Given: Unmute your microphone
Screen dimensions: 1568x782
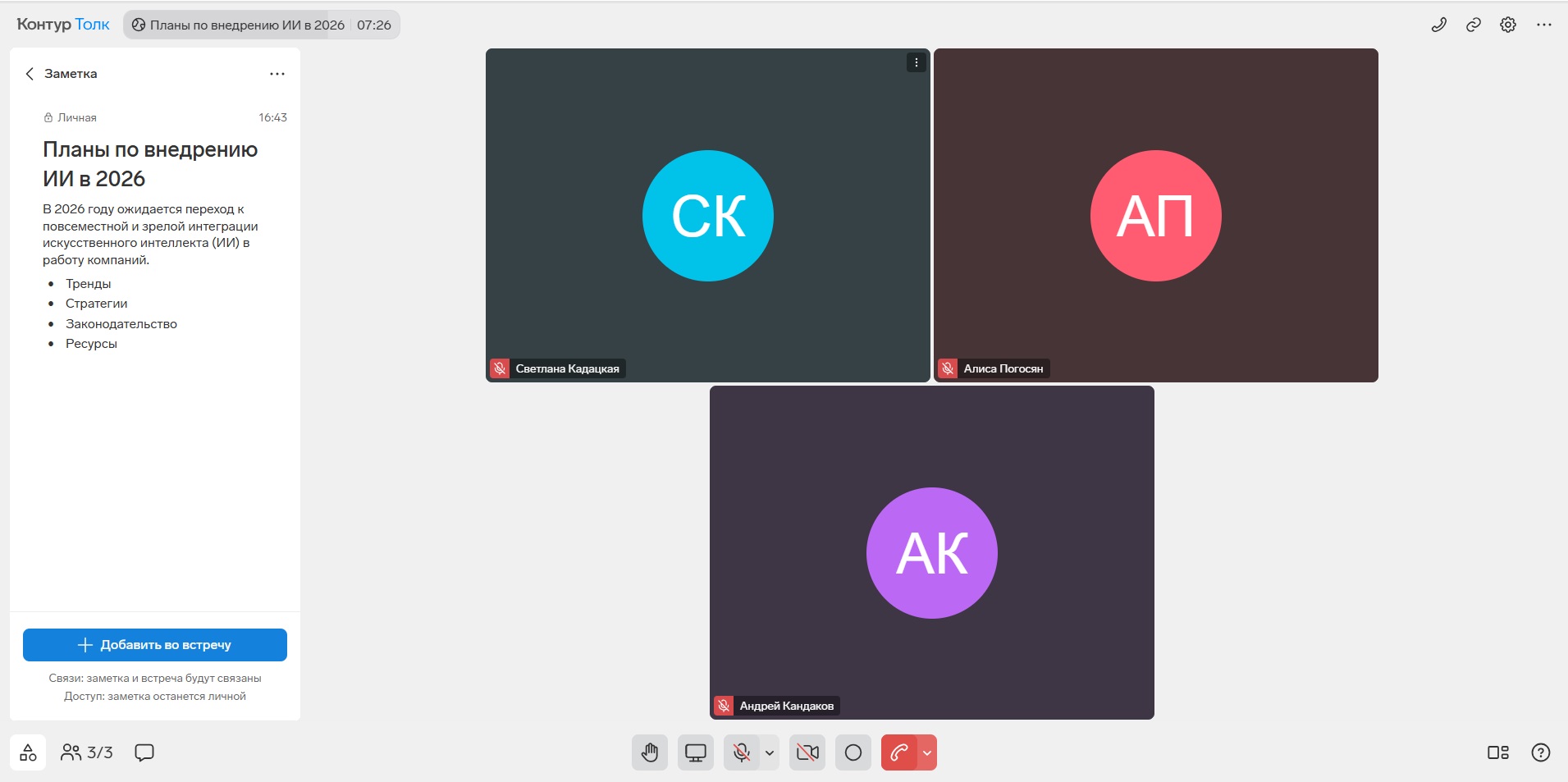Looking at the screenshot, I should coord(742,752).
